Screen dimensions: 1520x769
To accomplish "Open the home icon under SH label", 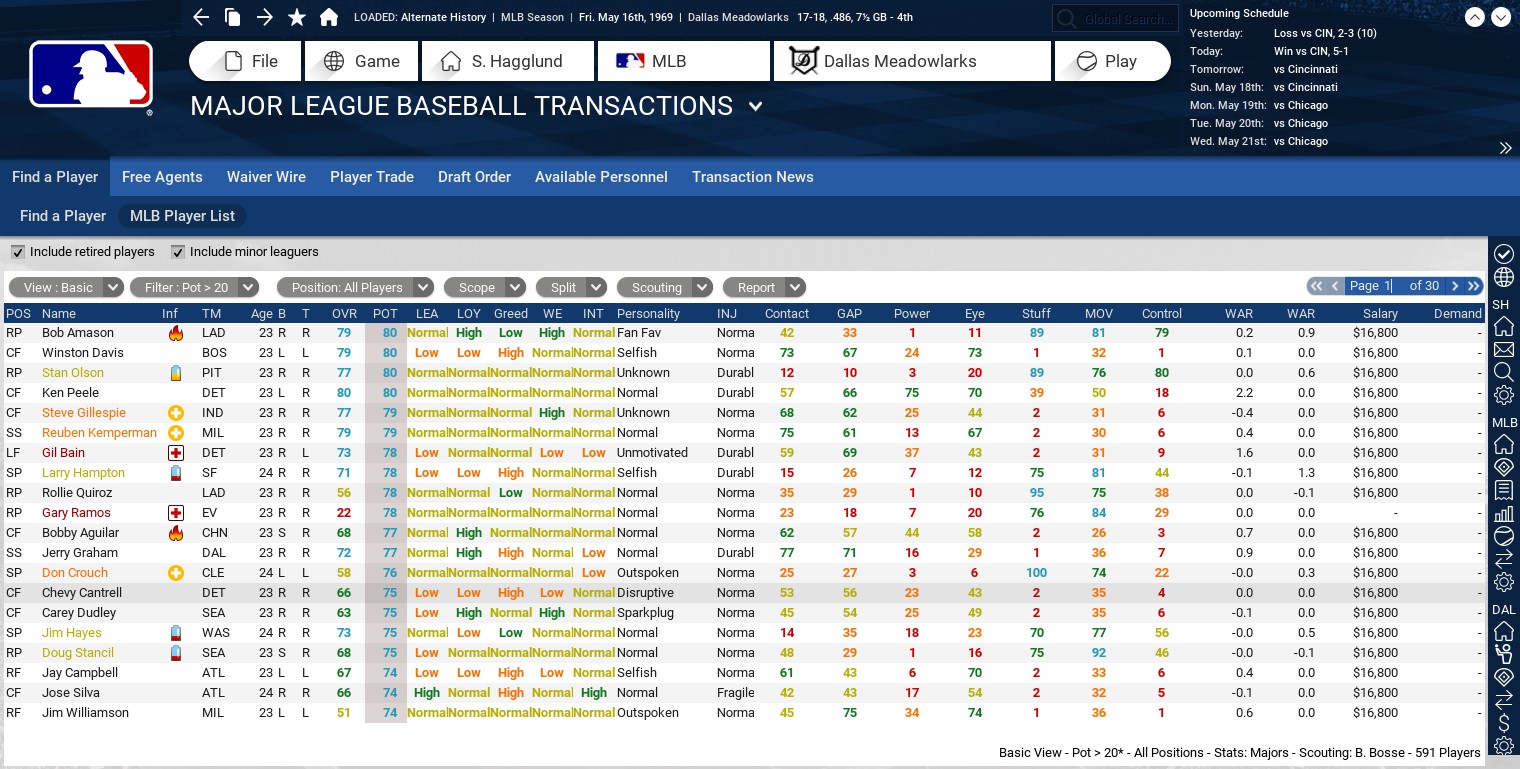I will 1504,327.
